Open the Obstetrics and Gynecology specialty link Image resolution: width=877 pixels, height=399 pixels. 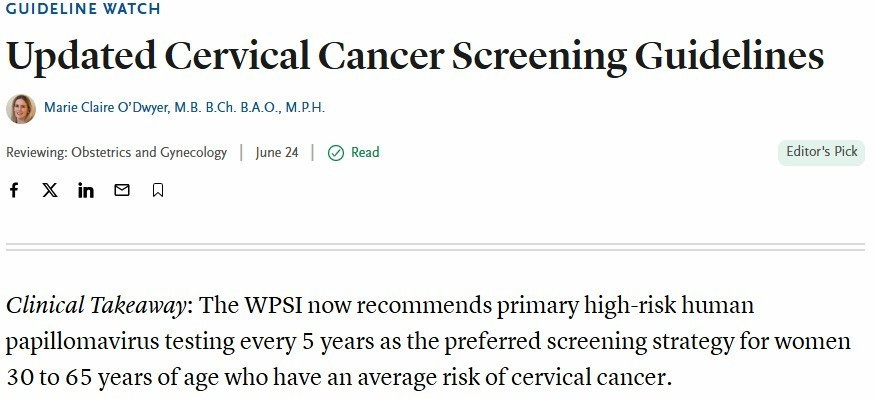149,153
